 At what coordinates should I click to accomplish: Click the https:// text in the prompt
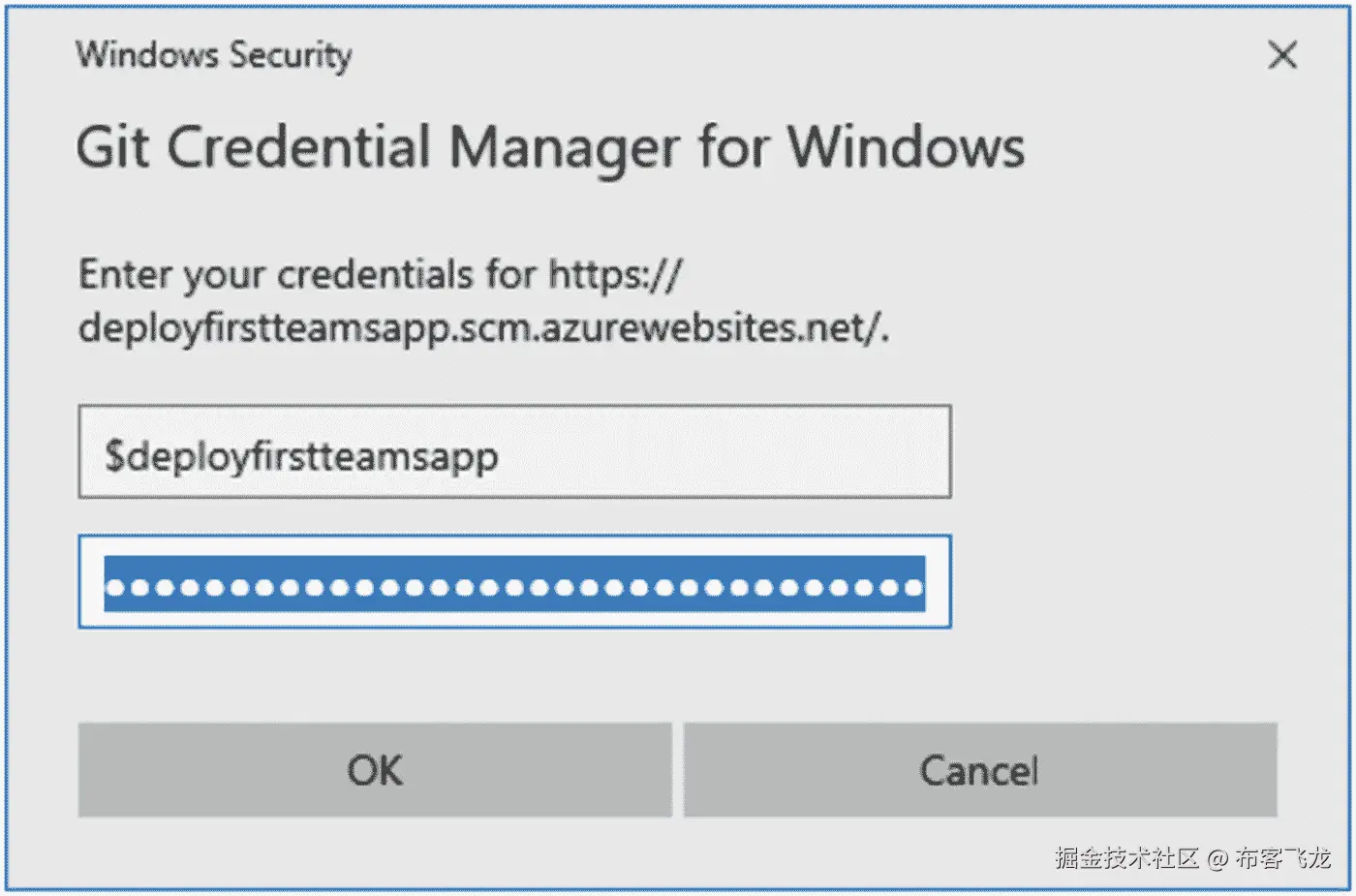(x=615, y=275)
